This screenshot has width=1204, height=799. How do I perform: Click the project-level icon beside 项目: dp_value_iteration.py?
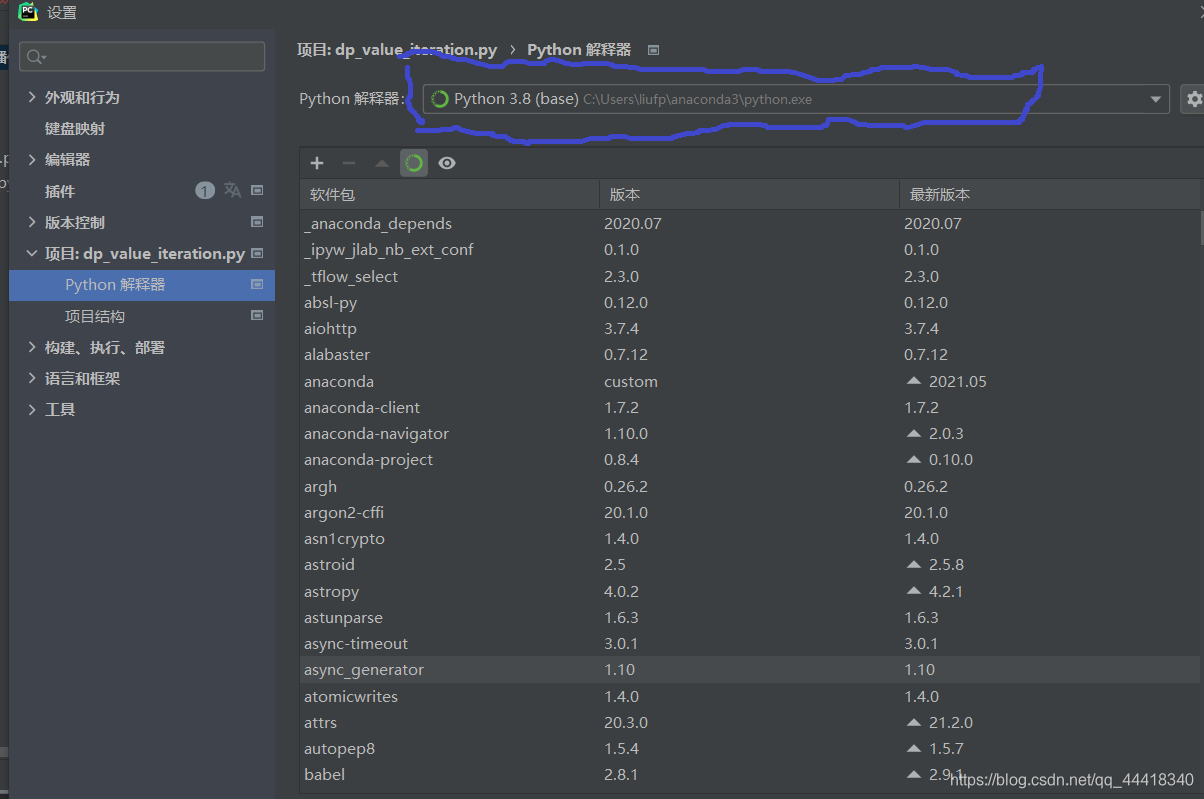tap(257, 253)
